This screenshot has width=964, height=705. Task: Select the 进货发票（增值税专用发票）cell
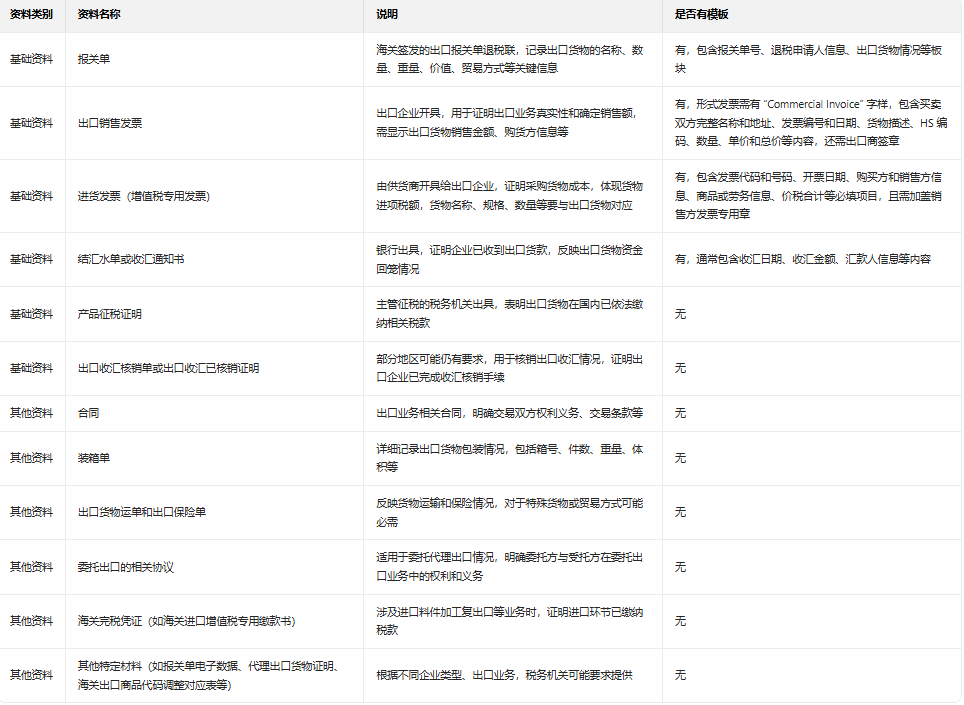[x=144, y=196]
